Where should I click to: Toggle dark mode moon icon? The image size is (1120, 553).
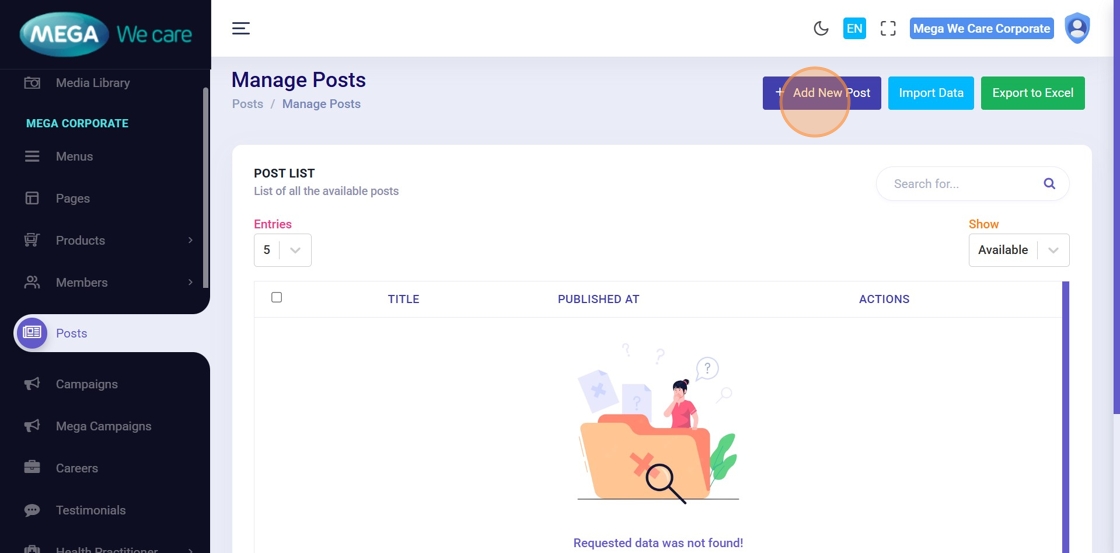point(821,29)
